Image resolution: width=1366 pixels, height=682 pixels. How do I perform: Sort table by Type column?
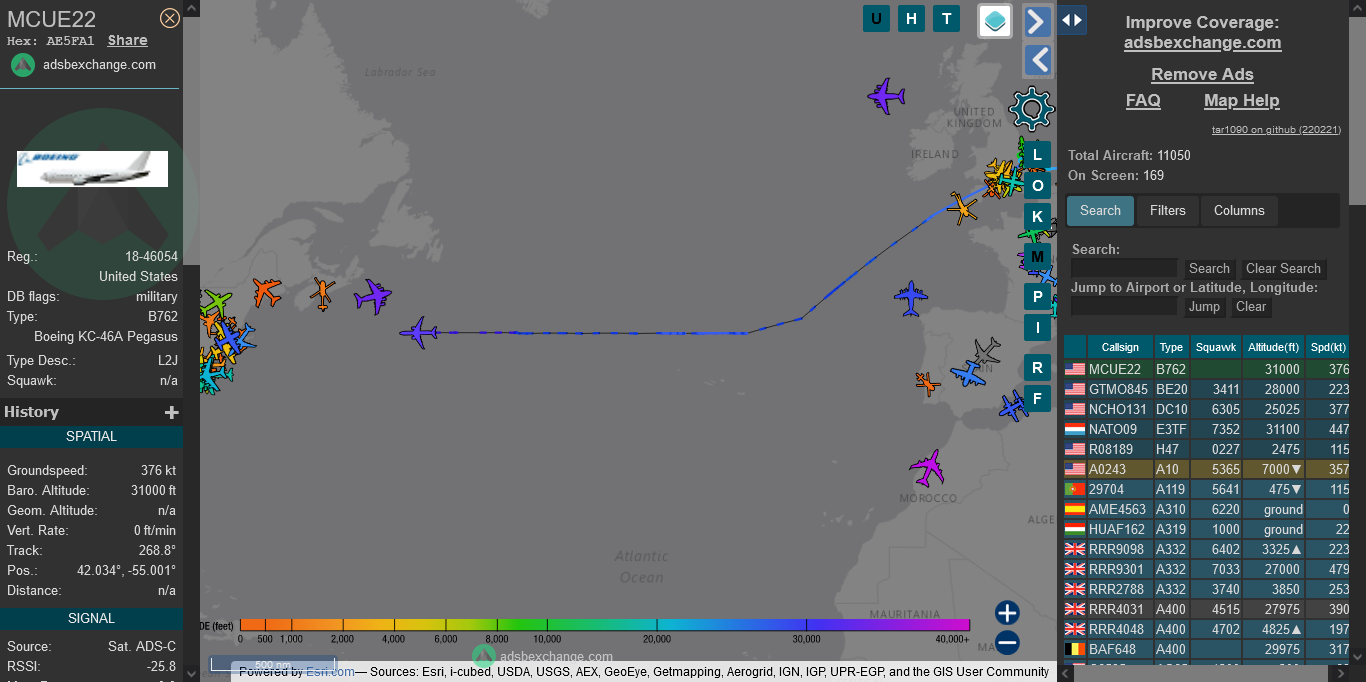(1171, 347)
